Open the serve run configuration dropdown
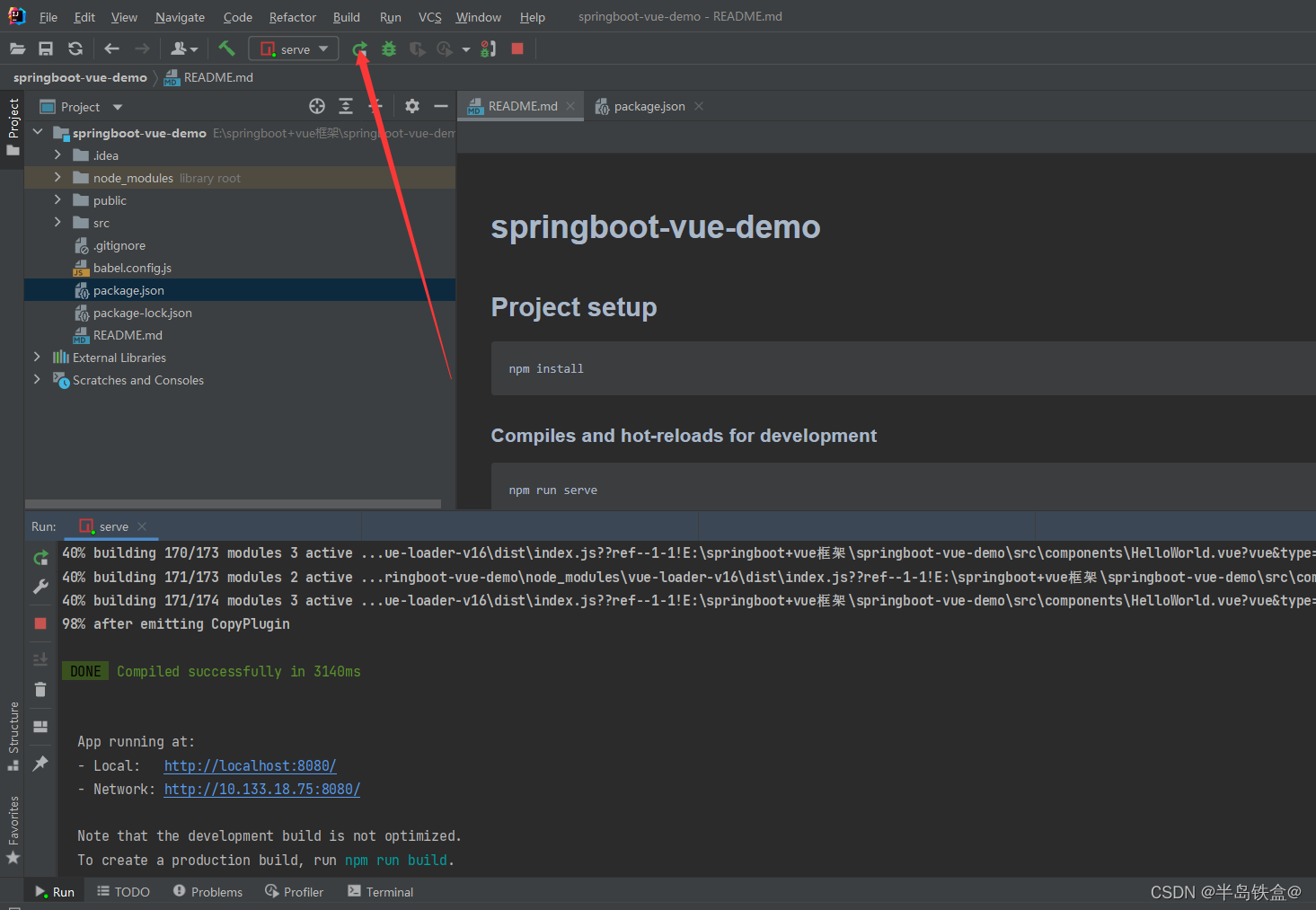 pos(294,49)
